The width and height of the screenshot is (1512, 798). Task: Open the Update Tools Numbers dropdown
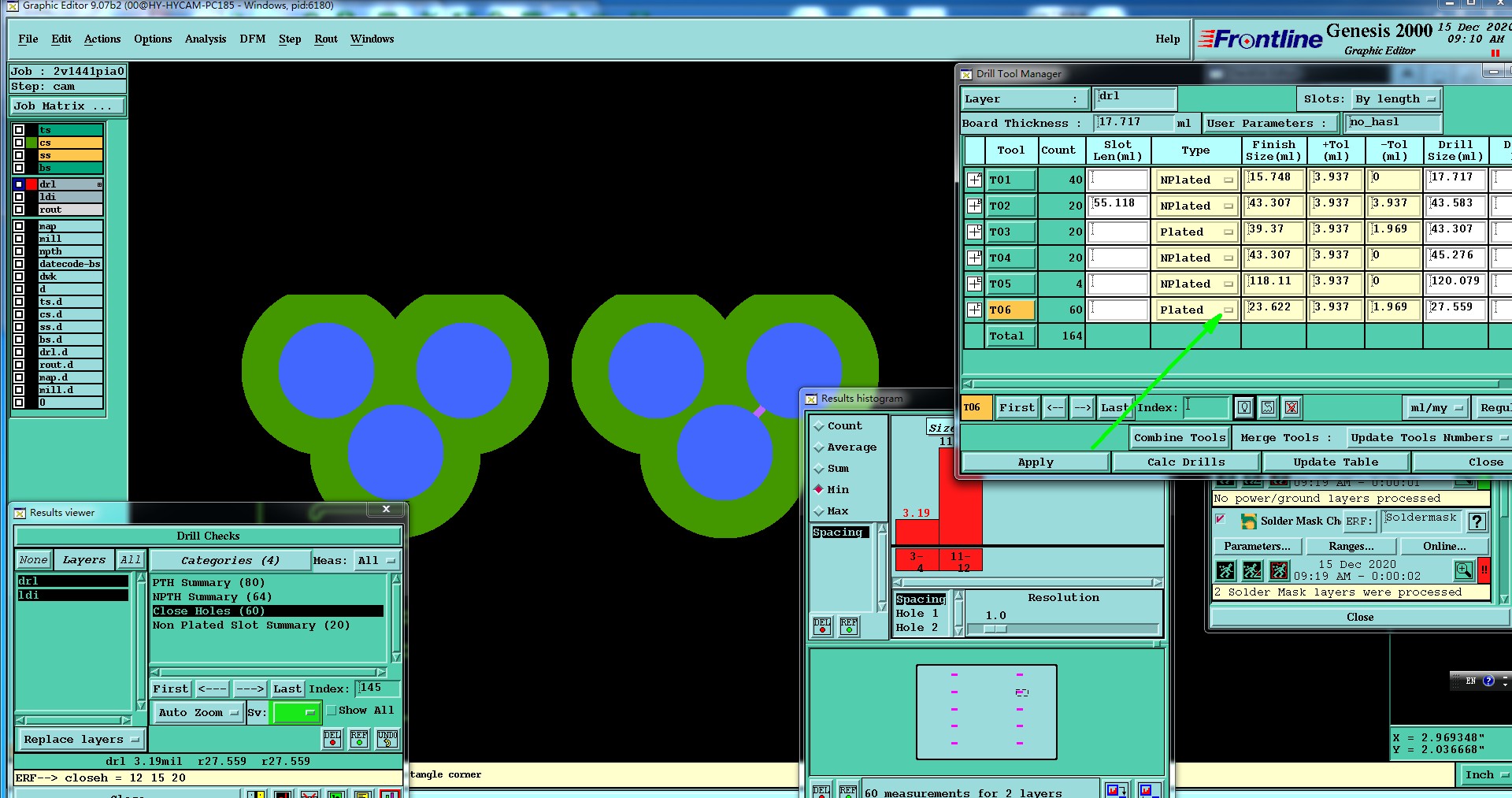(1429, 437)
